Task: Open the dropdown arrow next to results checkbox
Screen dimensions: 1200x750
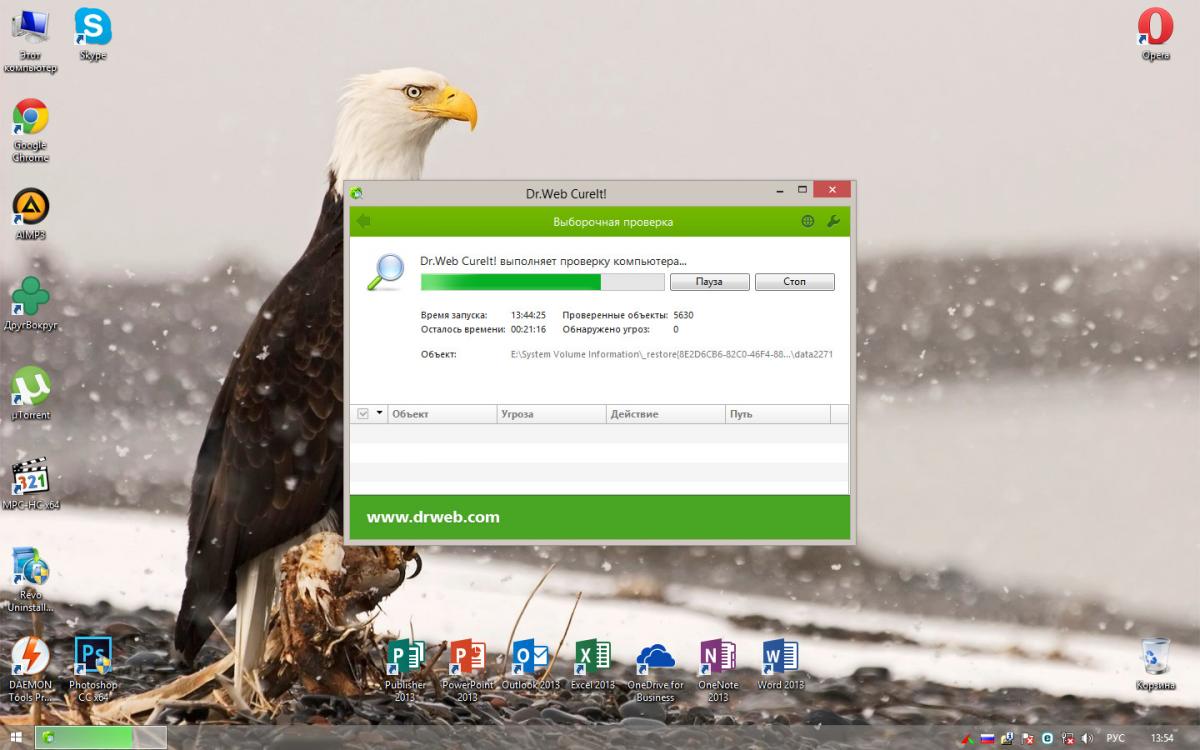Action: [x=379, y=414]
